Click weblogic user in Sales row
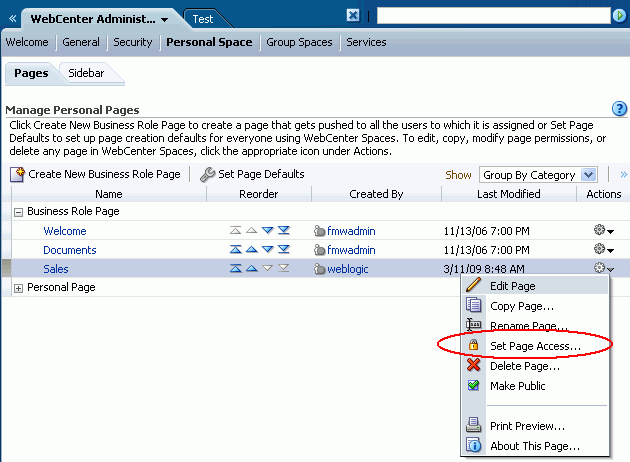Image resolution: width=630 pixels, height=462 pixels. (x=348, y=269)
